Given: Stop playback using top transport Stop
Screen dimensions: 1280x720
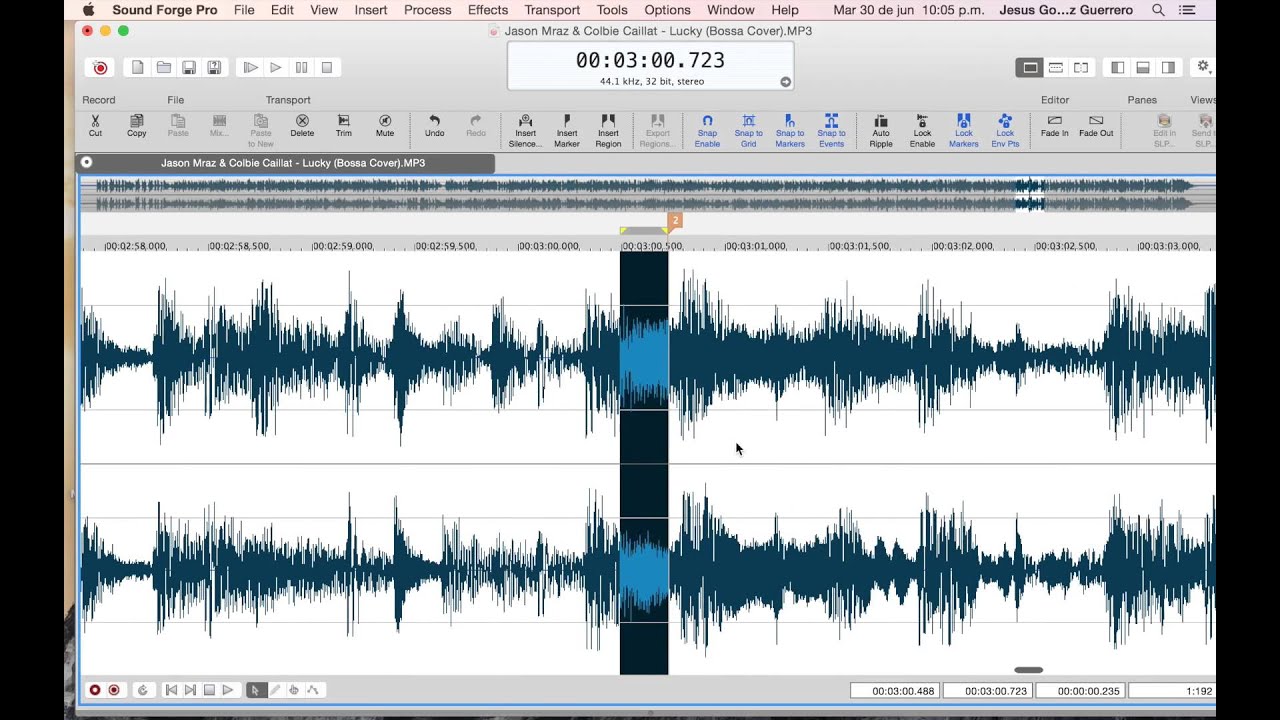Looking at the screenshot, I should click(x=327, y=68).
